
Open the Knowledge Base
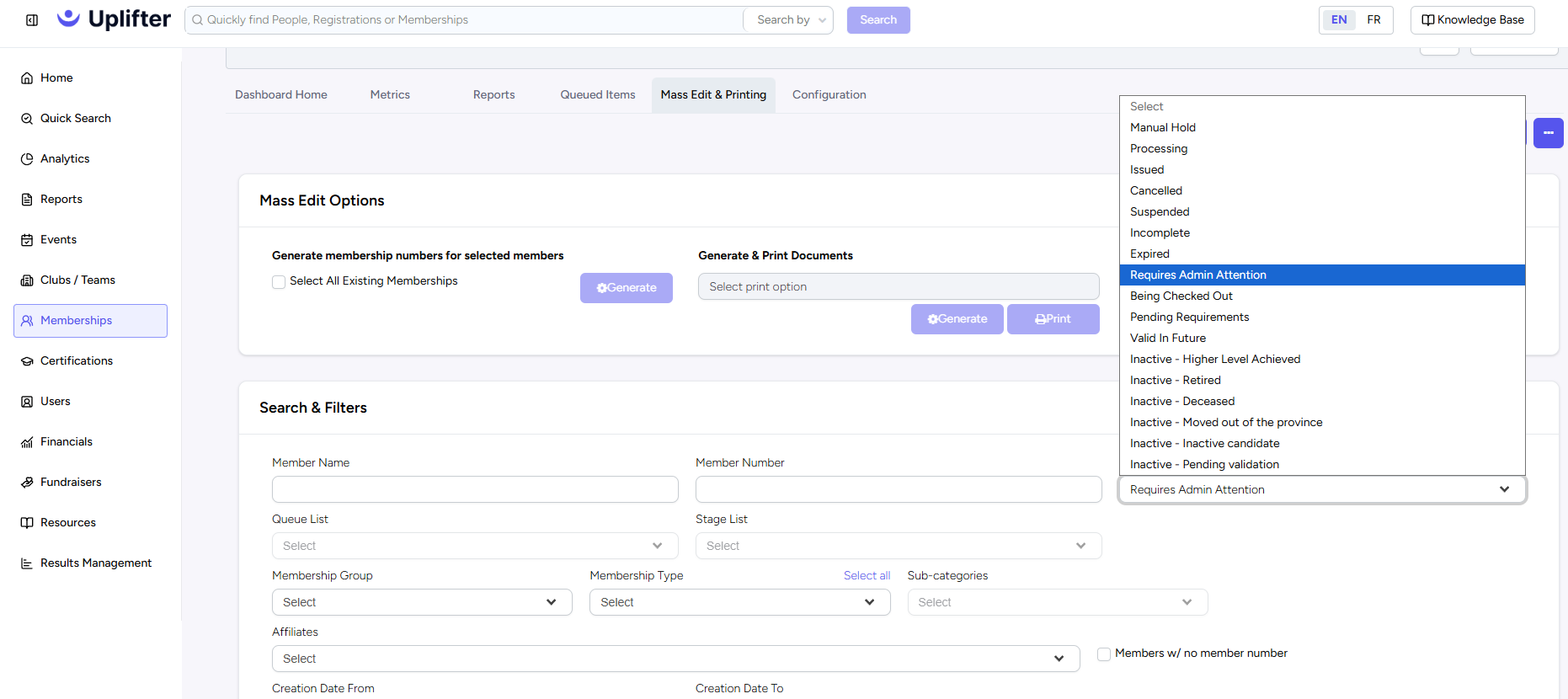[1472, 20]
